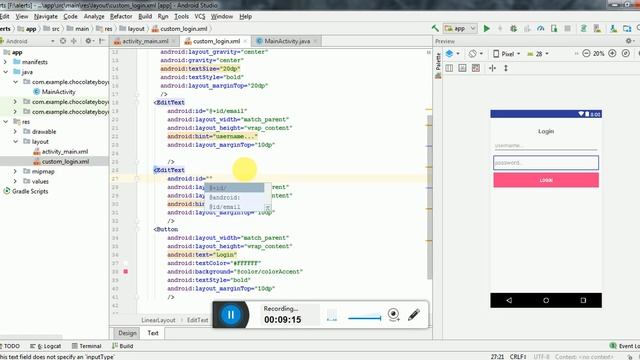Click the Make Project hammer icon
640x360 pixels.
point(435,29)
